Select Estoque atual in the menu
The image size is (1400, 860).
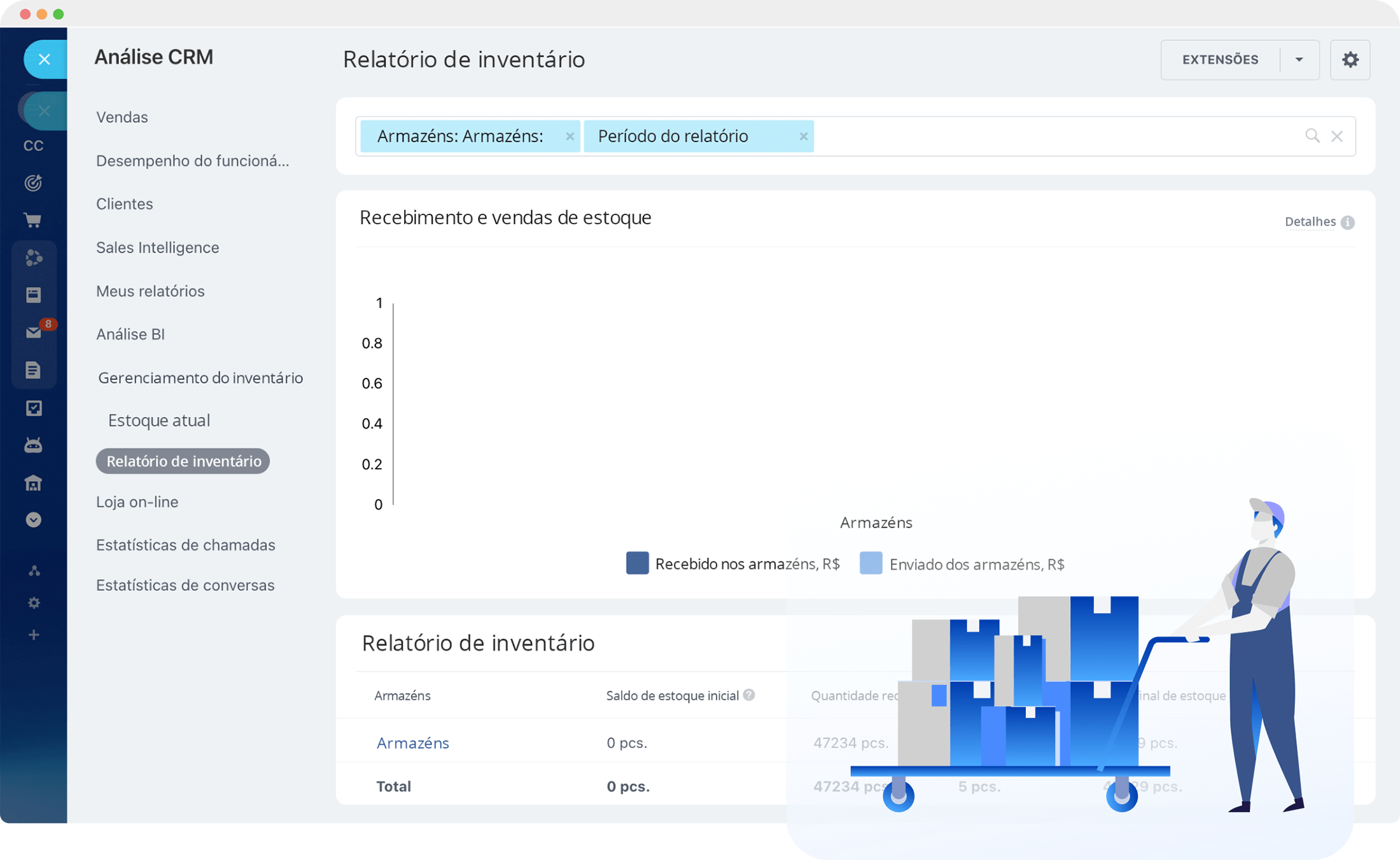[x=159, y=420]
